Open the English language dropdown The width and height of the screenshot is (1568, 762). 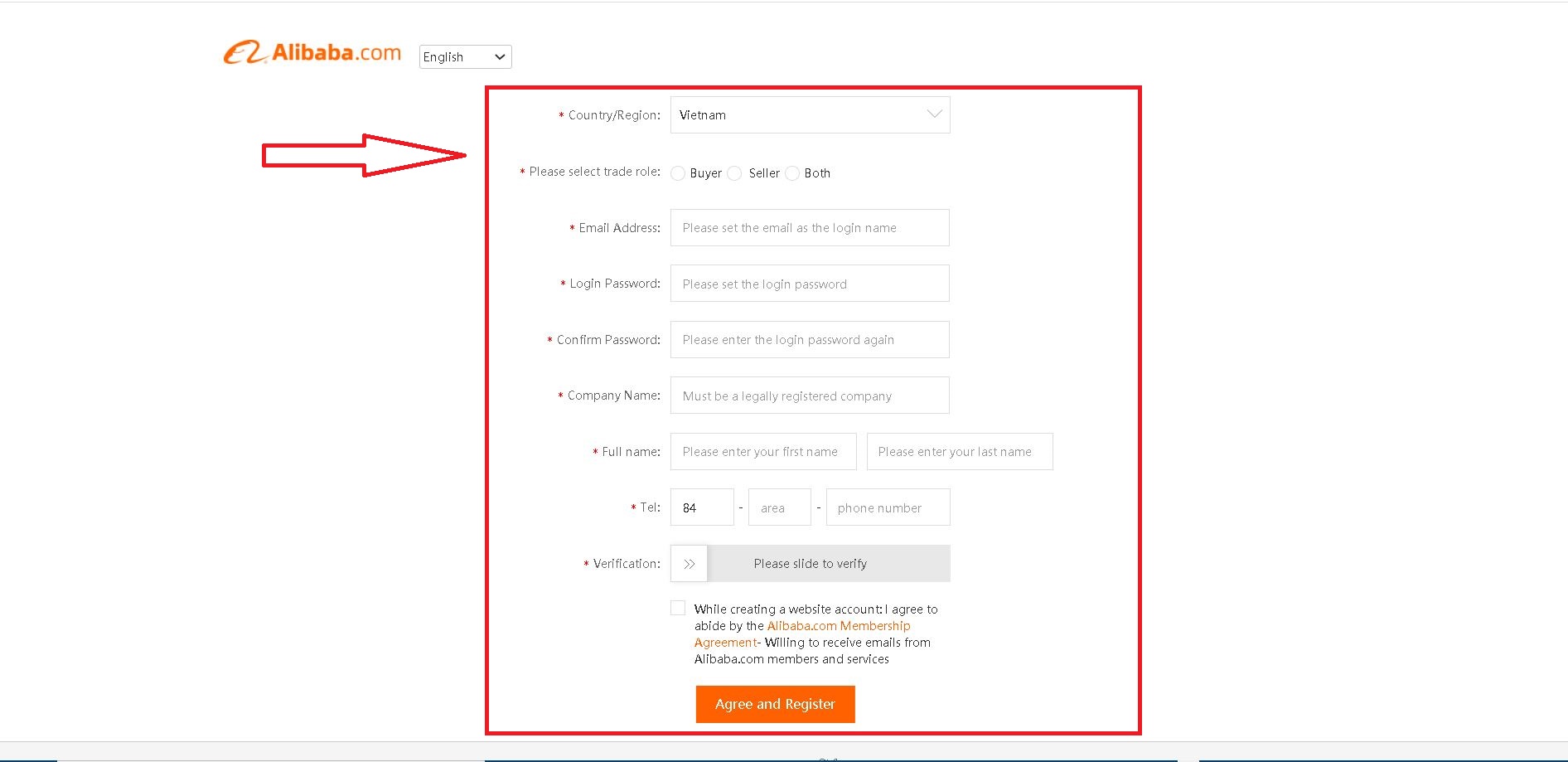coord(465,56)
